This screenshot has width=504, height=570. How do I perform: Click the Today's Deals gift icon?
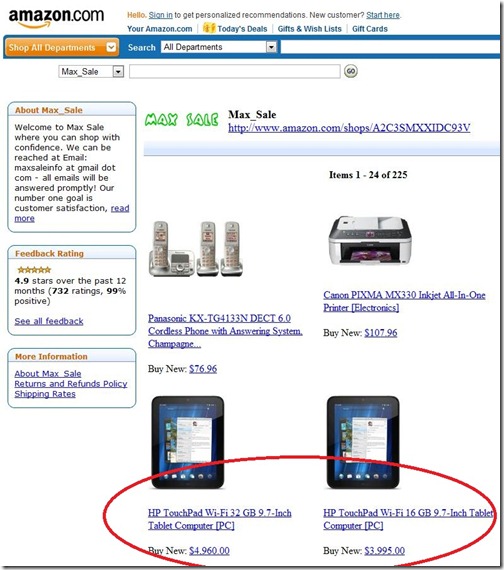(x=209, y=28)
